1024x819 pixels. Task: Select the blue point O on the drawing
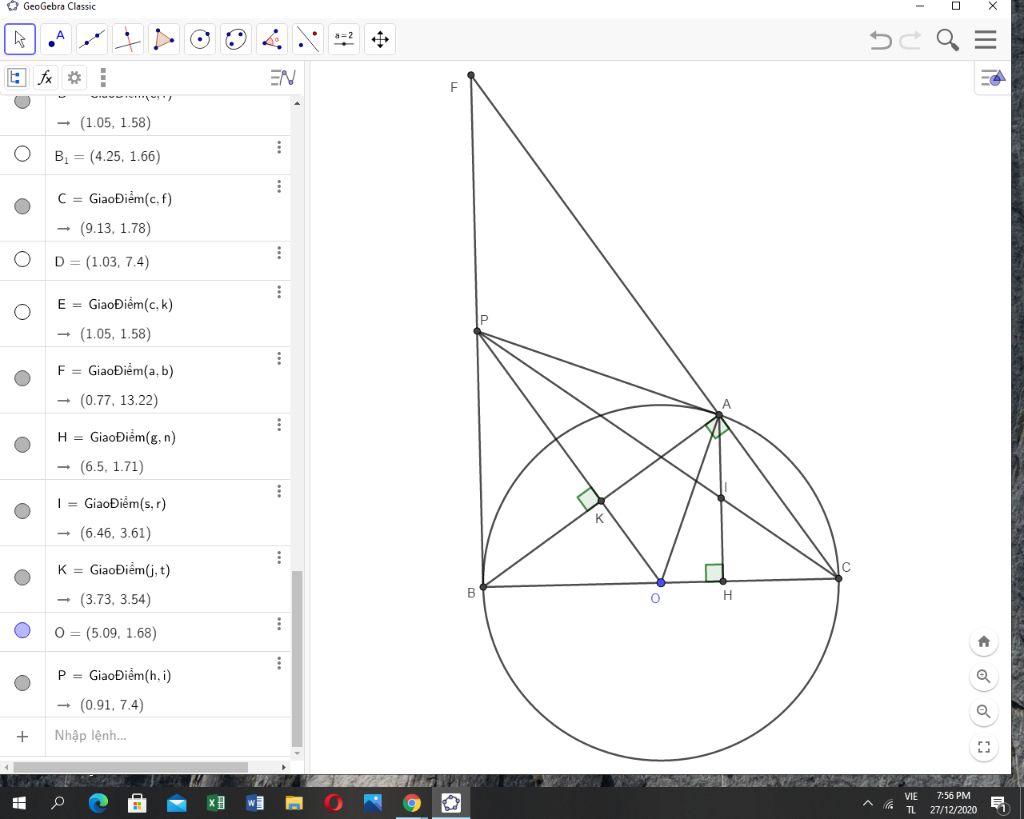click(x=661, y=583)
